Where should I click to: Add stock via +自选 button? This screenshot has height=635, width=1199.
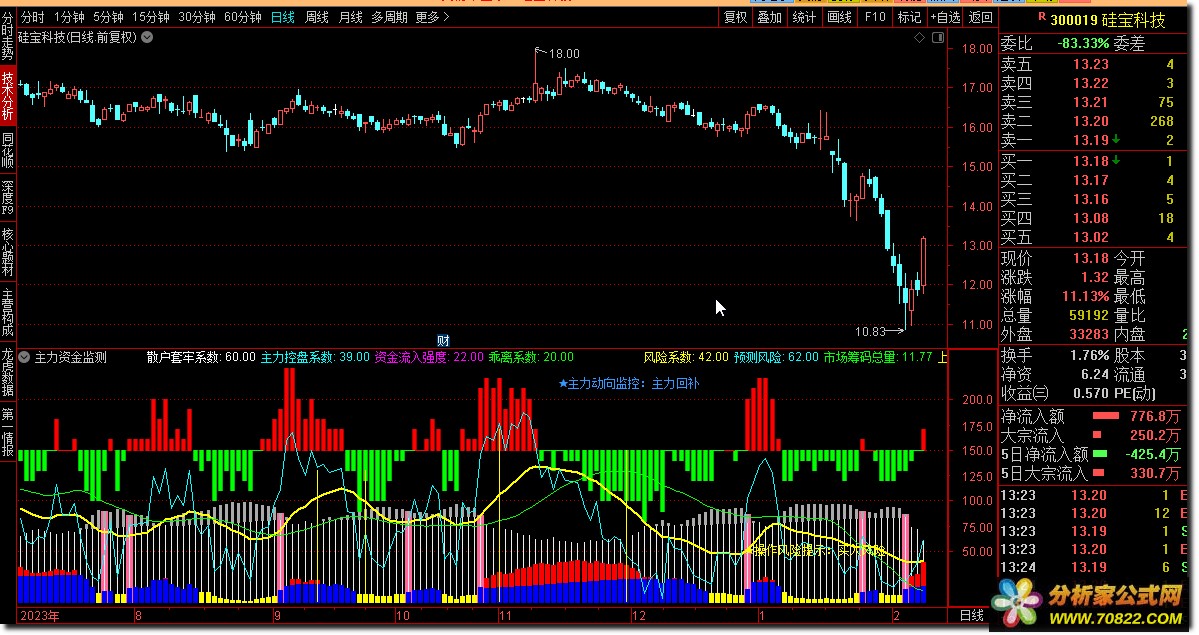[x=945, y=17]
